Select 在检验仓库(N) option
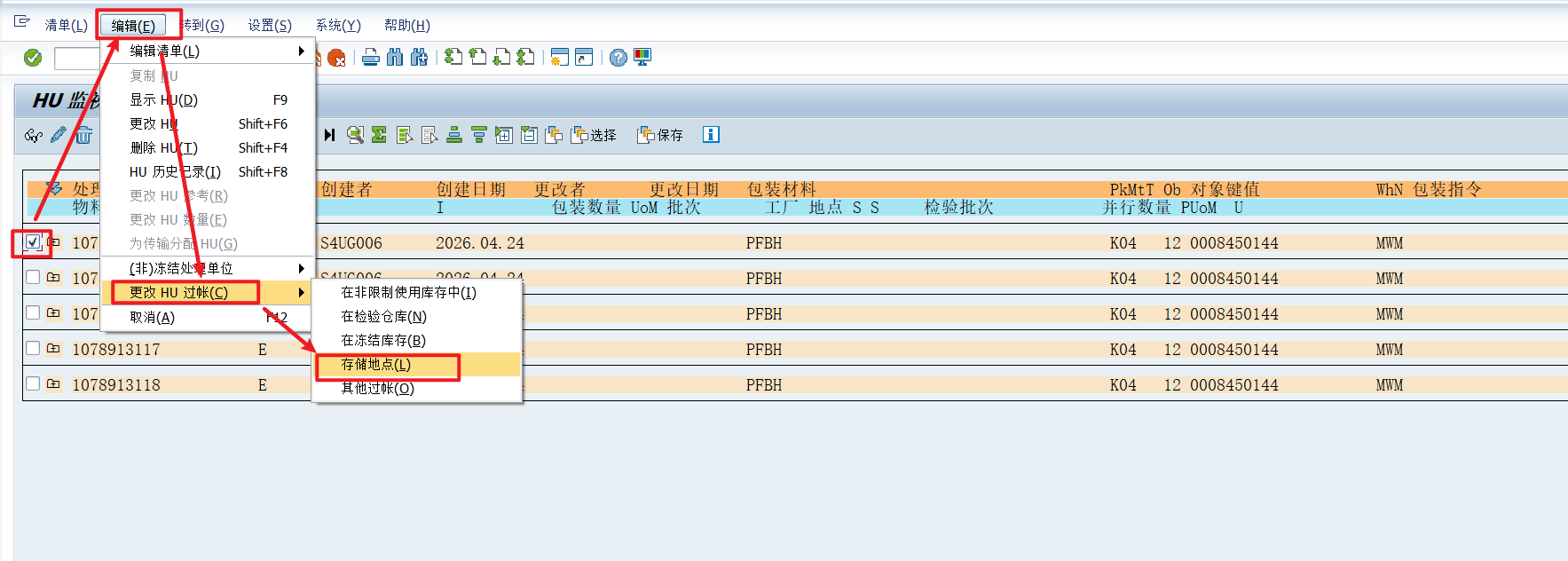This screenshot has height=561, width=1568. click(416, 316)
